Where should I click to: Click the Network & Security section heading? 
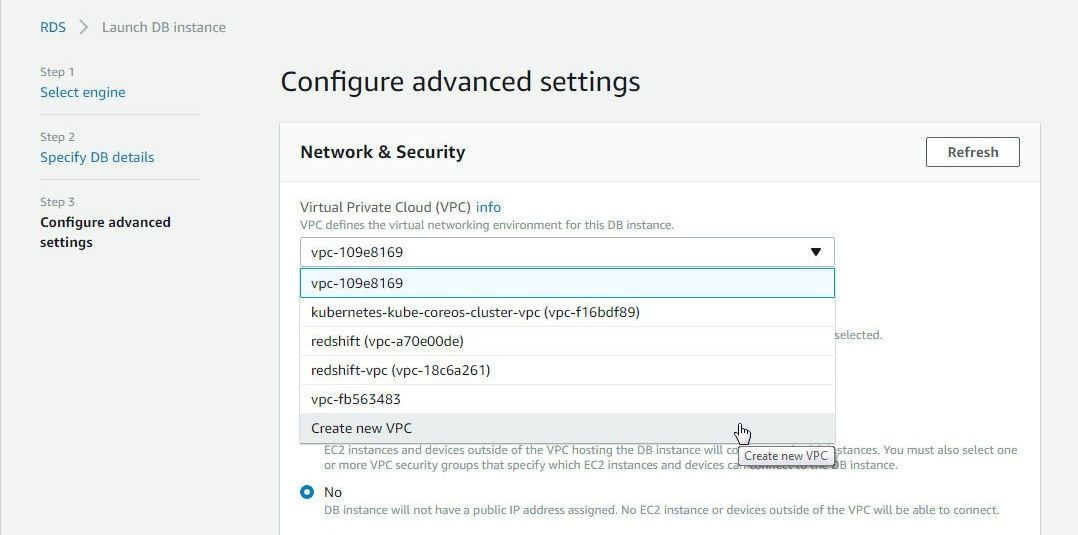click(382, 152)
